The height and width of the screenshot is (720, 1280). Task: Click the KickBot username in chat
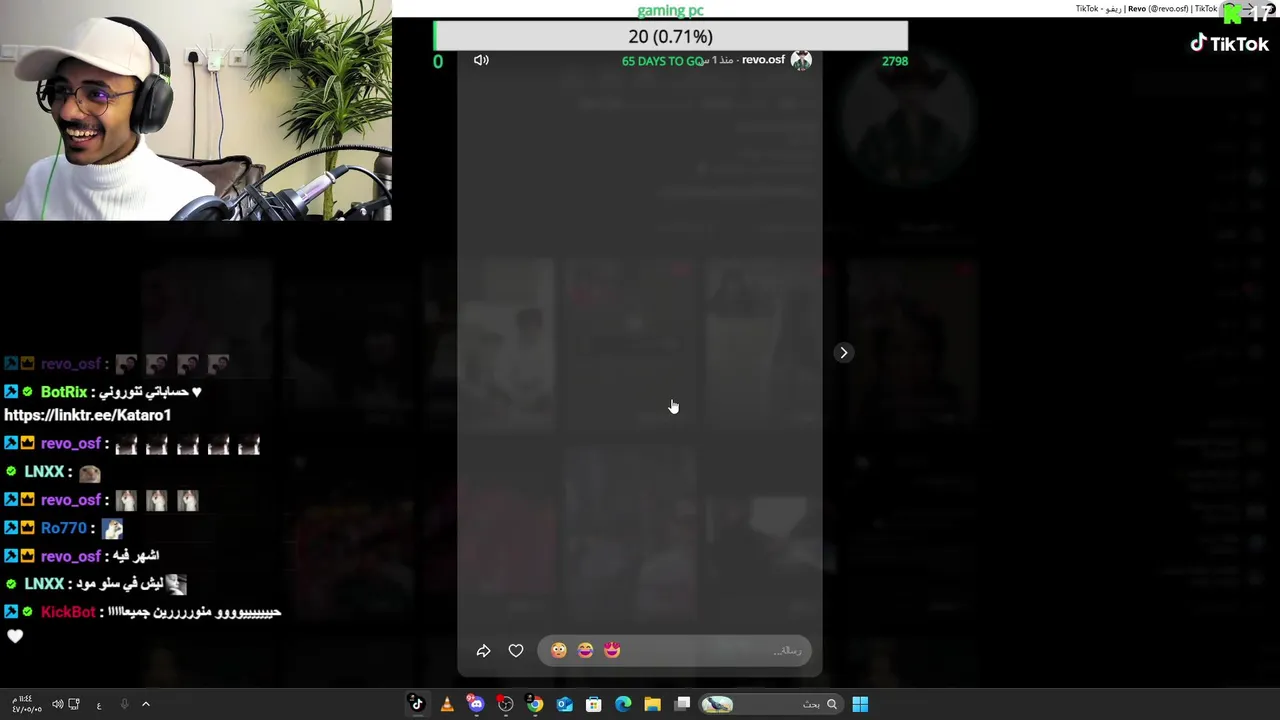(68, 612)
